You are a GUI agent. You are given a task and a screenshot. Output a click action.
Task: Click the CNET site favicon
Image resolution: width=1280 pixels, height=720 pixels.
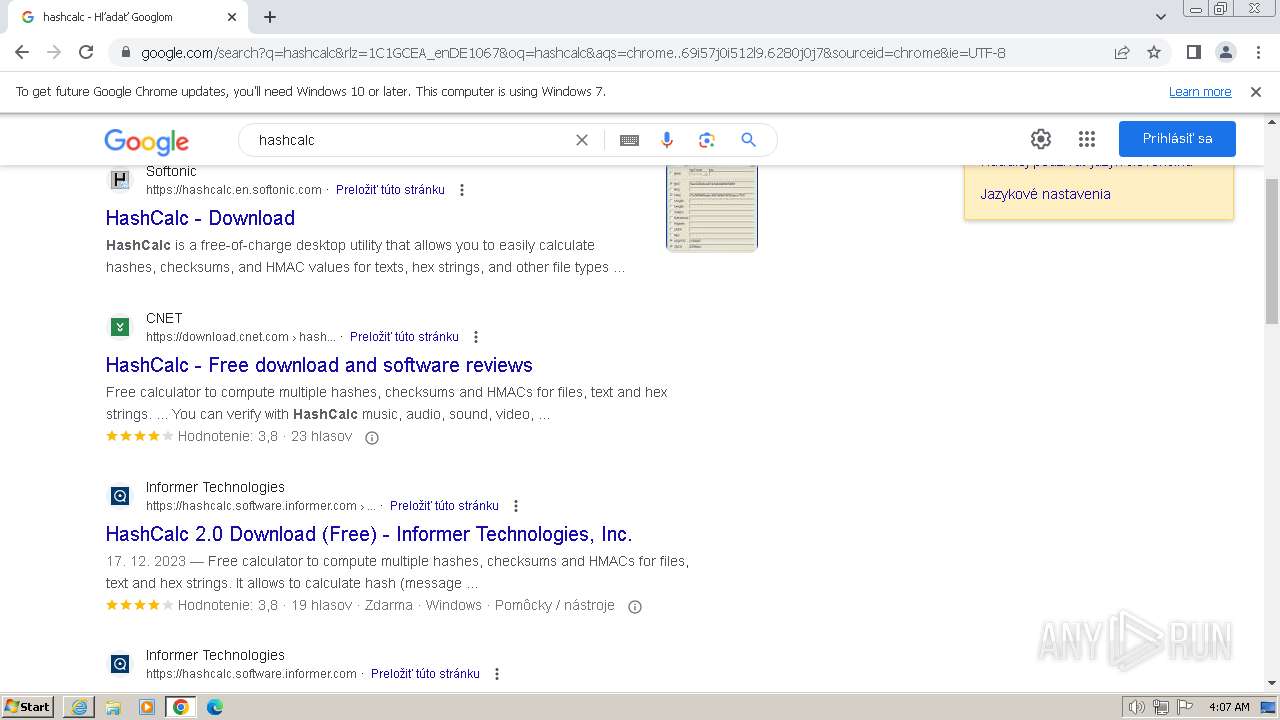pos(120,327)
